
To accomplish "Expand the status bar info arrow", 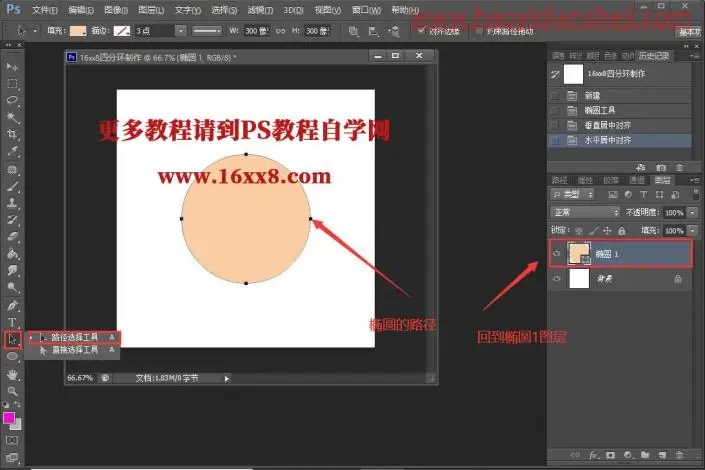I will [227, 379].
